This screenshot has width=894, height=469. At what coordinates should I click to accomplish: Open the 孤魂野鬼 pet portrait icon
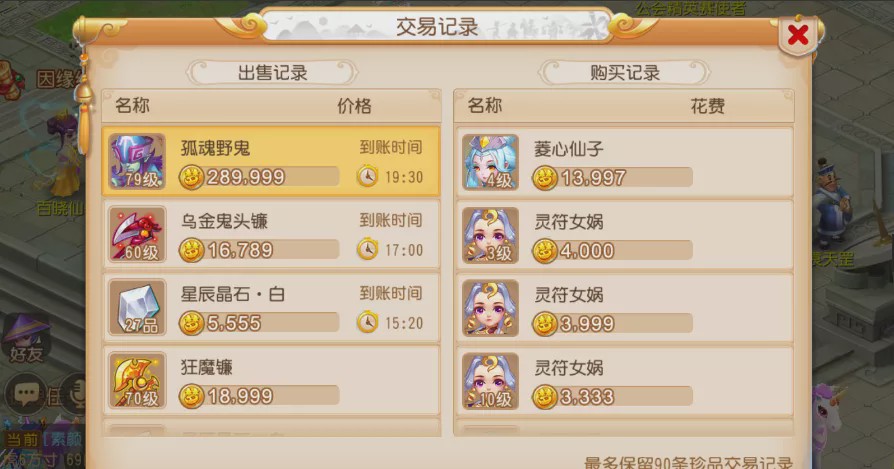pyautogui.click(x=137, y=161)
